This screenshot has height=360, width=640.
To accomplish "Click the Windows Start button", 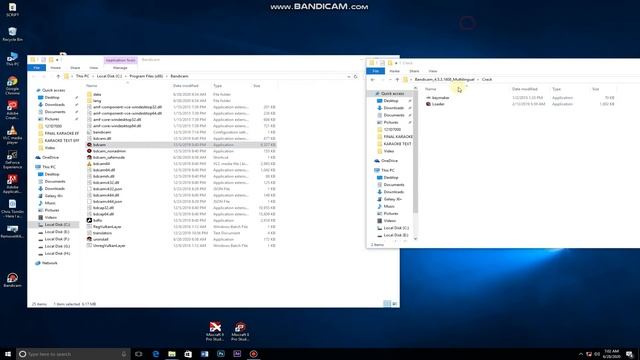I will pyautogui.click(x=8, y=354).
